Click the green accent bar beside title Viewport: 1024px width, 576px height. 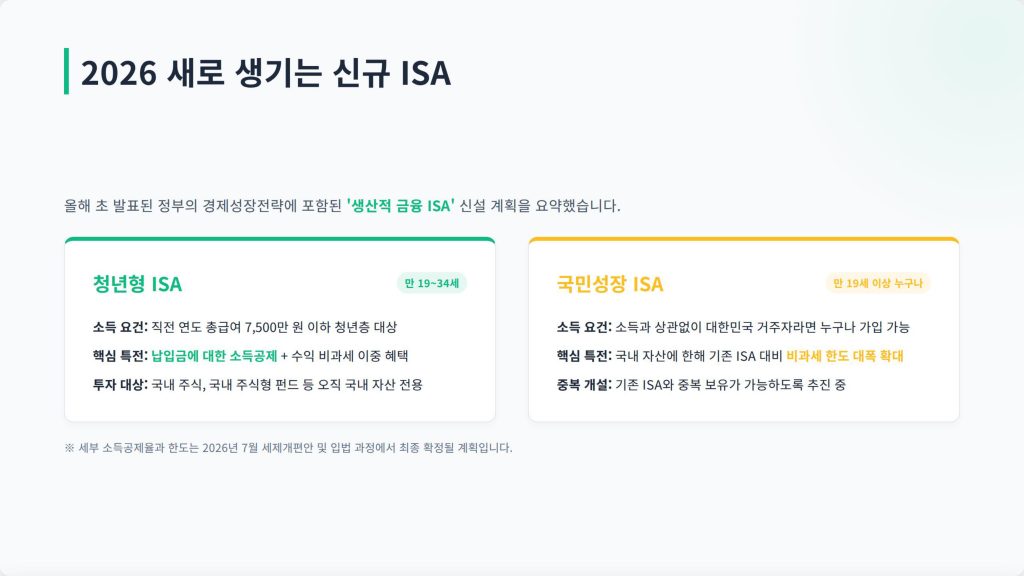(x=66, y=71)
